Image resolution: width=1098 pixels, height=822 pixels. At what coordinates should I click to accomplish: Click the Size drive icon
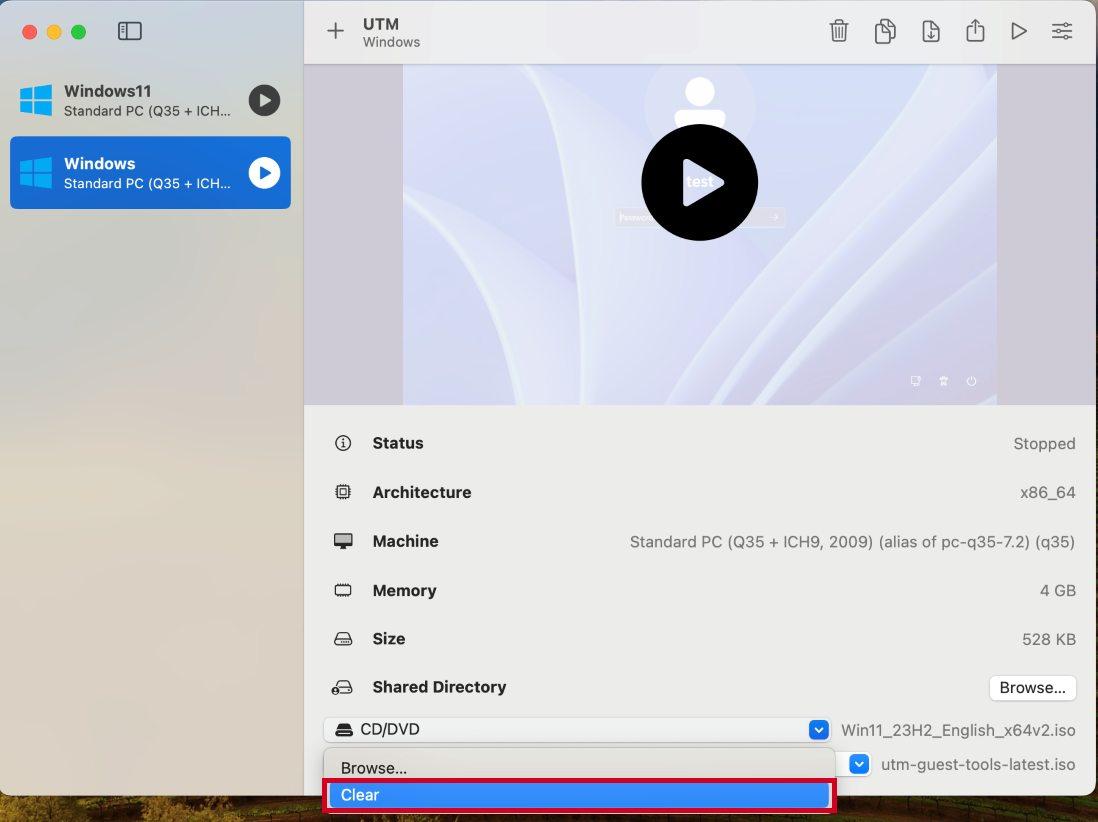click(343, 639)
